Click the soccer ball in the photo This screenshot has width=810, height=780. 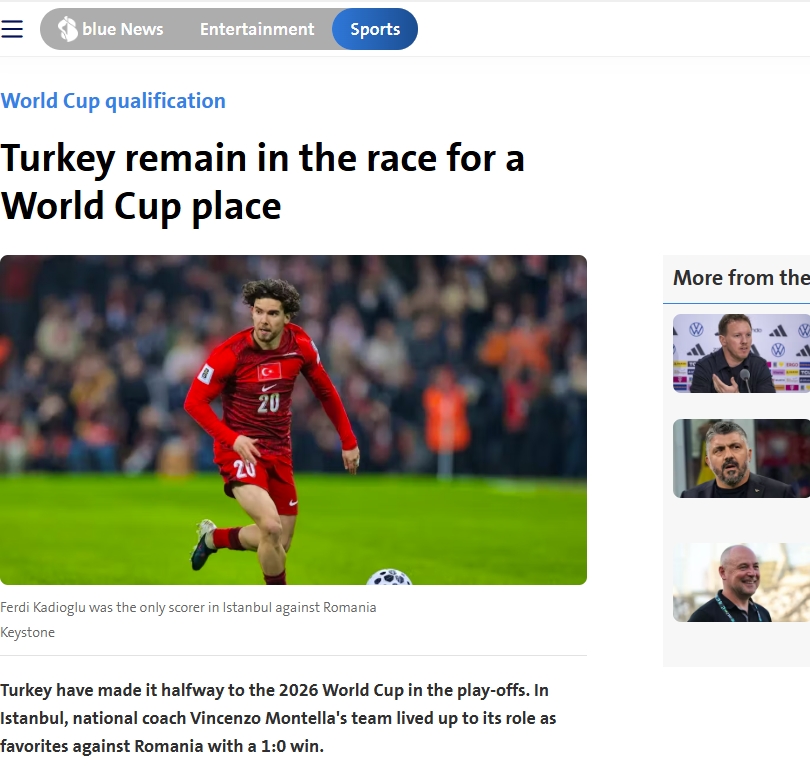click(x=389, y=577)
